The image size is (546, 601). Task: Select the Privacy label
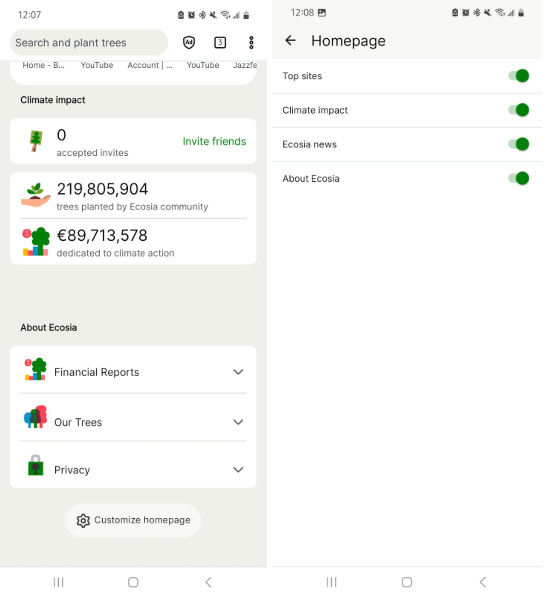pyautogui.click(x=72, y=470)
